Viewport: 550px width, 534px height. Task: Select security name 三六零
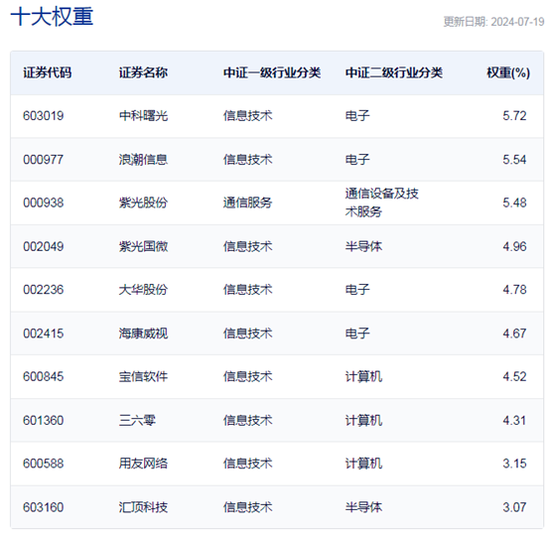point(137,420)
